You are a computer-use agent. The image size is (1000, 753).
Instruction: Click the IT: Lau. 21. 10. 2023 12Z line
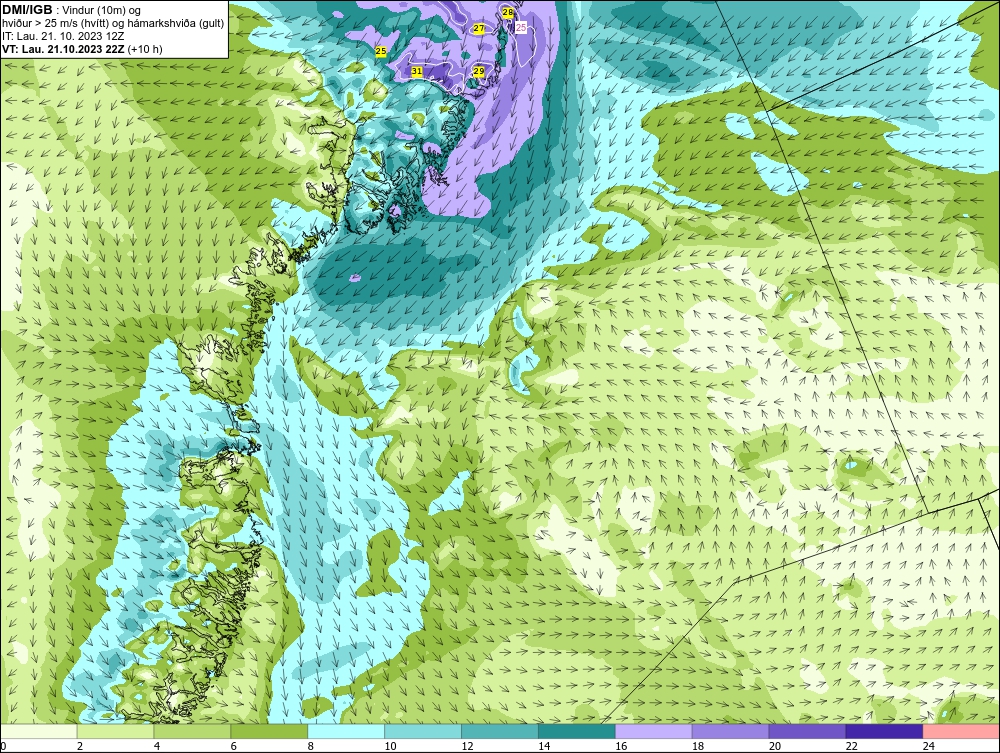click(x=62, y=36)
